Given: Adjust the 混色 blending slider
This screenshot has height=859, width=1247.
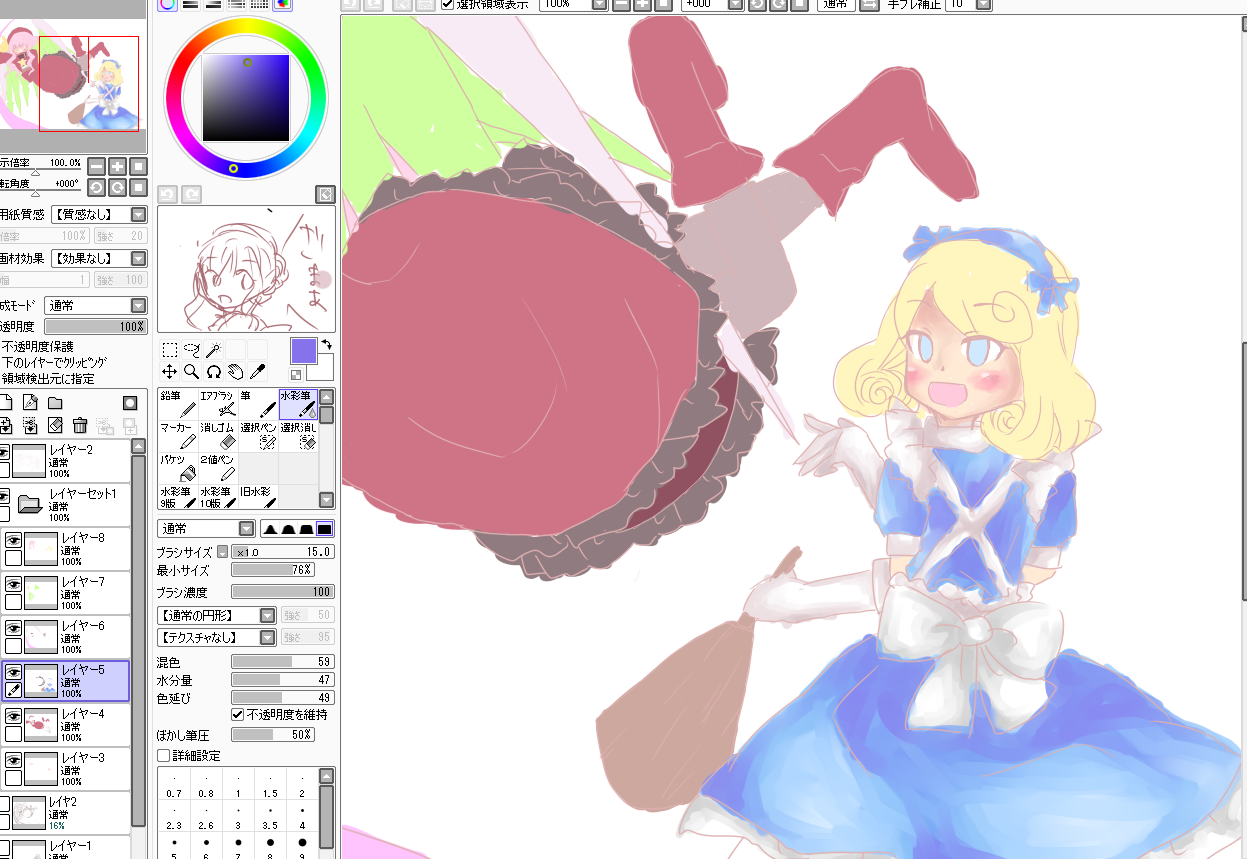Looking at the screenshot, I should [x=283, y=662].
